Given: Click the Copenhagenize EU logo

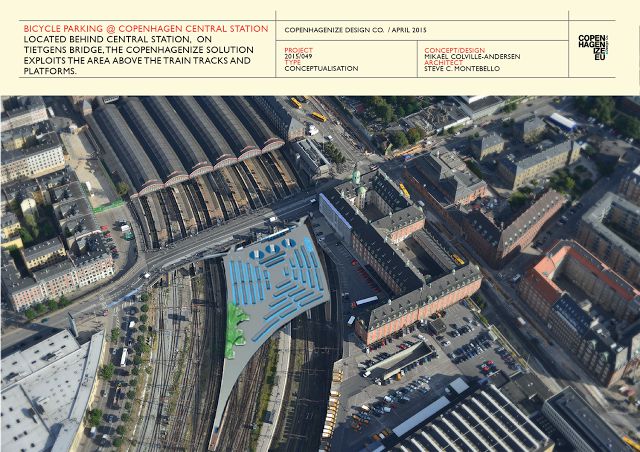Looking at the screenshot, I should (593, 47).
